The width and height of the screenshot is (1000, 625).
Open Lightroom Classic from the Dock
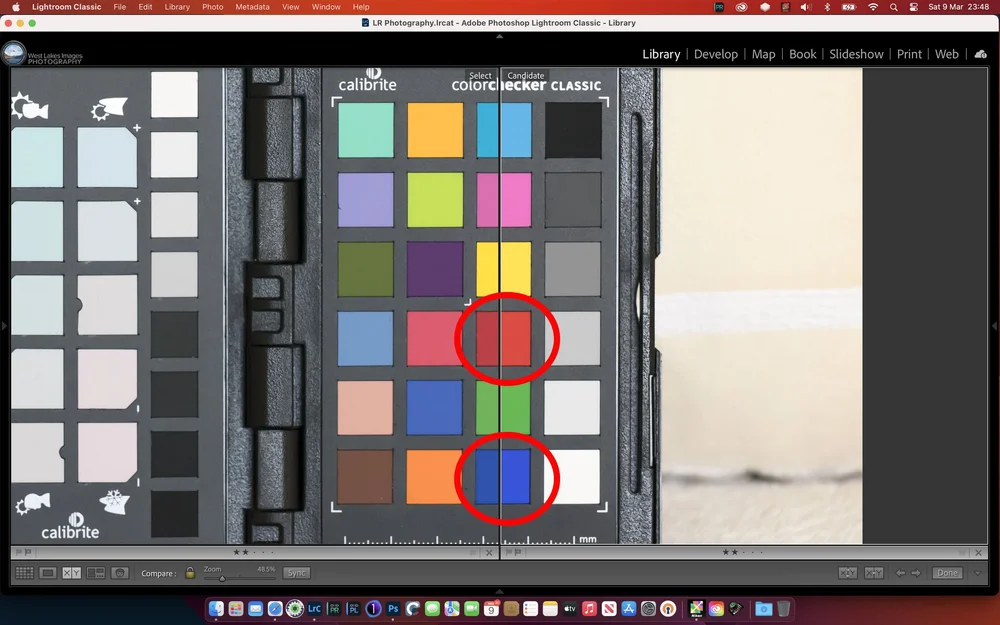[x=314, y=608]
